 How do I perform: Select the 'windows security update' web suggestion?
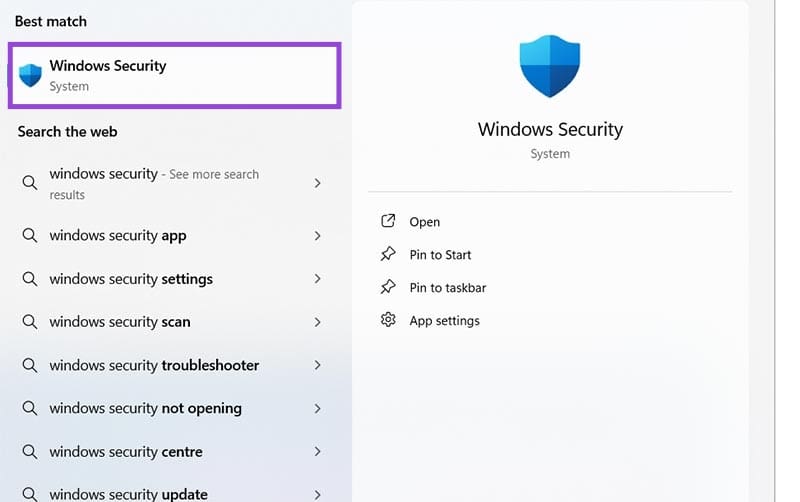click(x=128, y=494)
